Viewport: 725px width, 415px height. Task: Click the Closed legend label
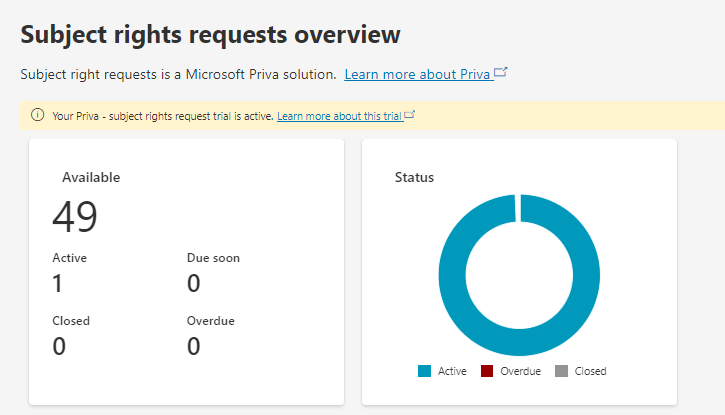click(590, 371)
